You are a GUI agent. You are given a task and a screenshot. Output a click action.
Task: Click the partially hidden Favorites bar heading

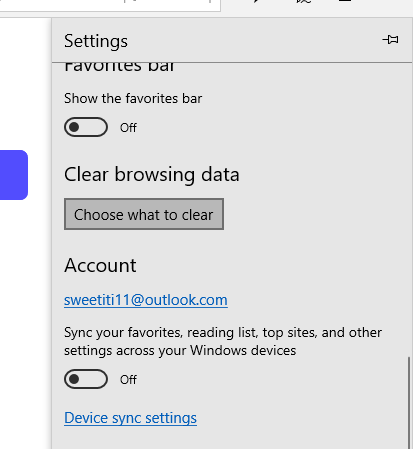[x=119, y=68]
